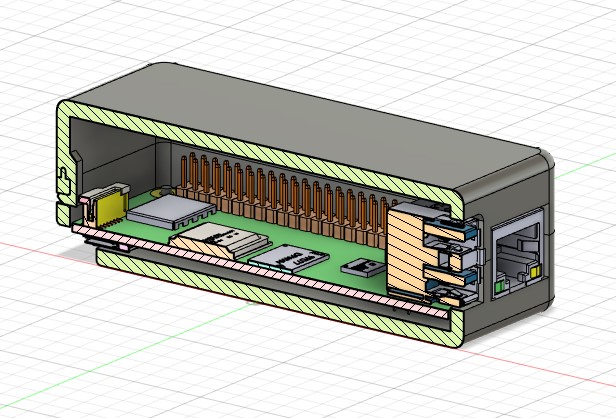616x418 pixels.
Task: Select the hatched left end wall of case
Action: point(64,163)
